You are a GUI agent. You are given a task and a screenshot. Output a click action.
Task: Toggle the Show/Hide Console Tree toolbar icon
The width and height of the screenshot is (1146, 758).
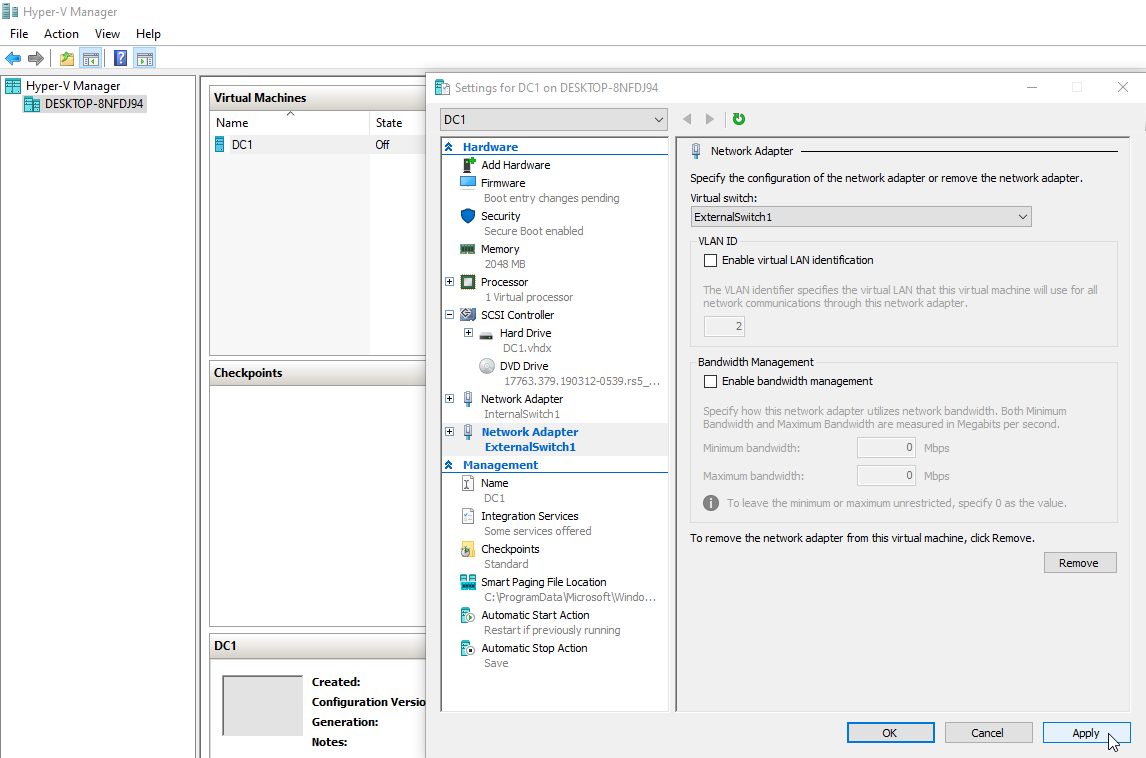91,58
